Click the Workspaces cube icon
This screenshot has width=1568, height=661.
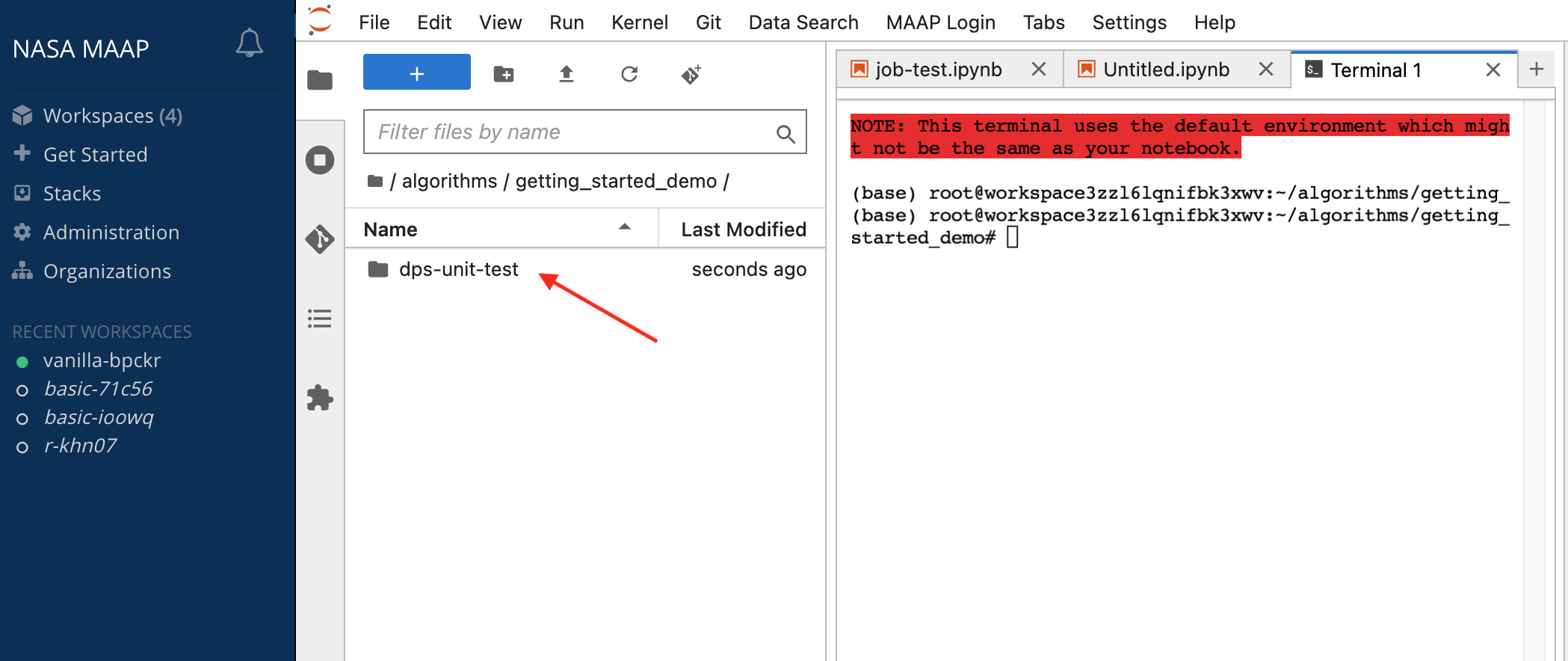click(22, 115)
